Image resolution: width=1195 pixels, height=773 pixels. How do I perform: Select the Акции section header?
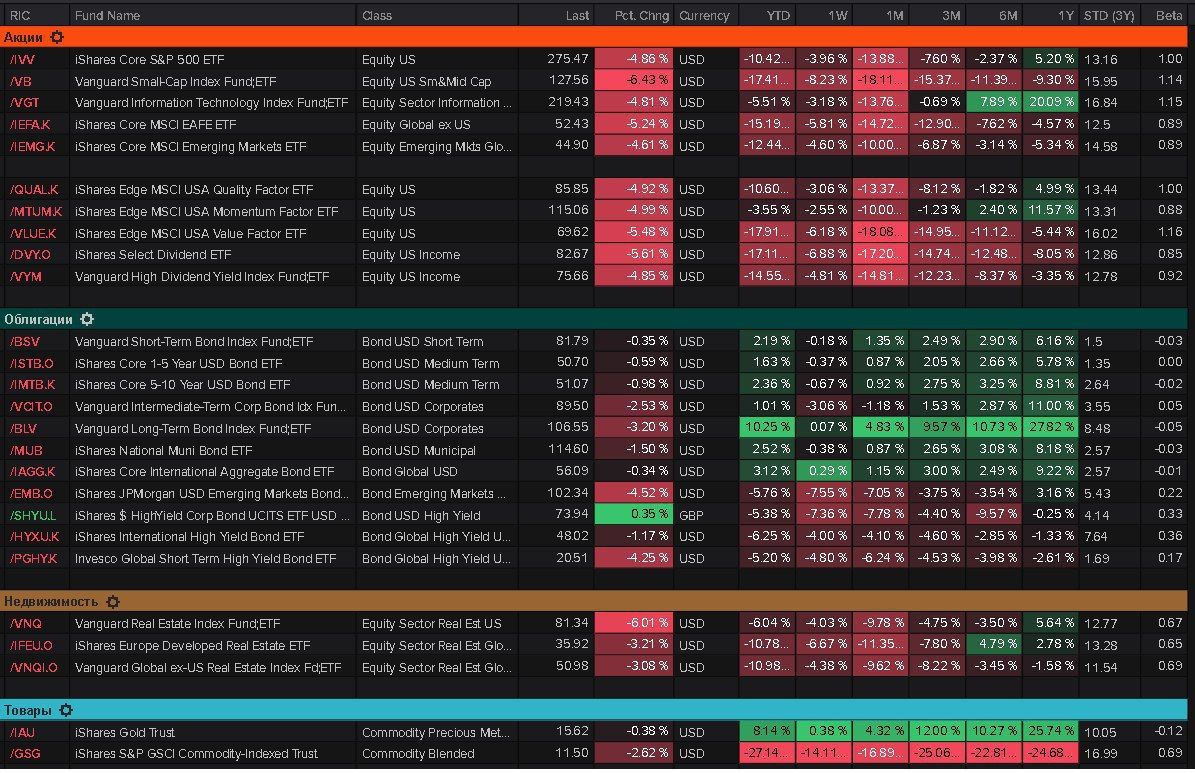[594, 37]
